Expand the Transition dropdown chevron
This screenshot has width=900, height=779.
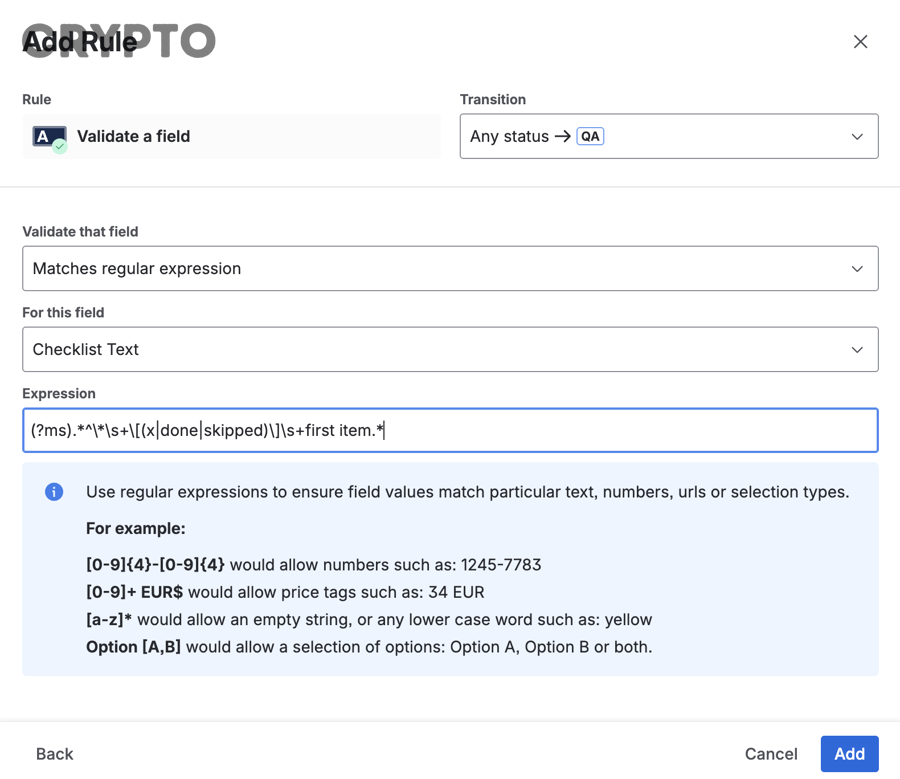pos(857,136)
